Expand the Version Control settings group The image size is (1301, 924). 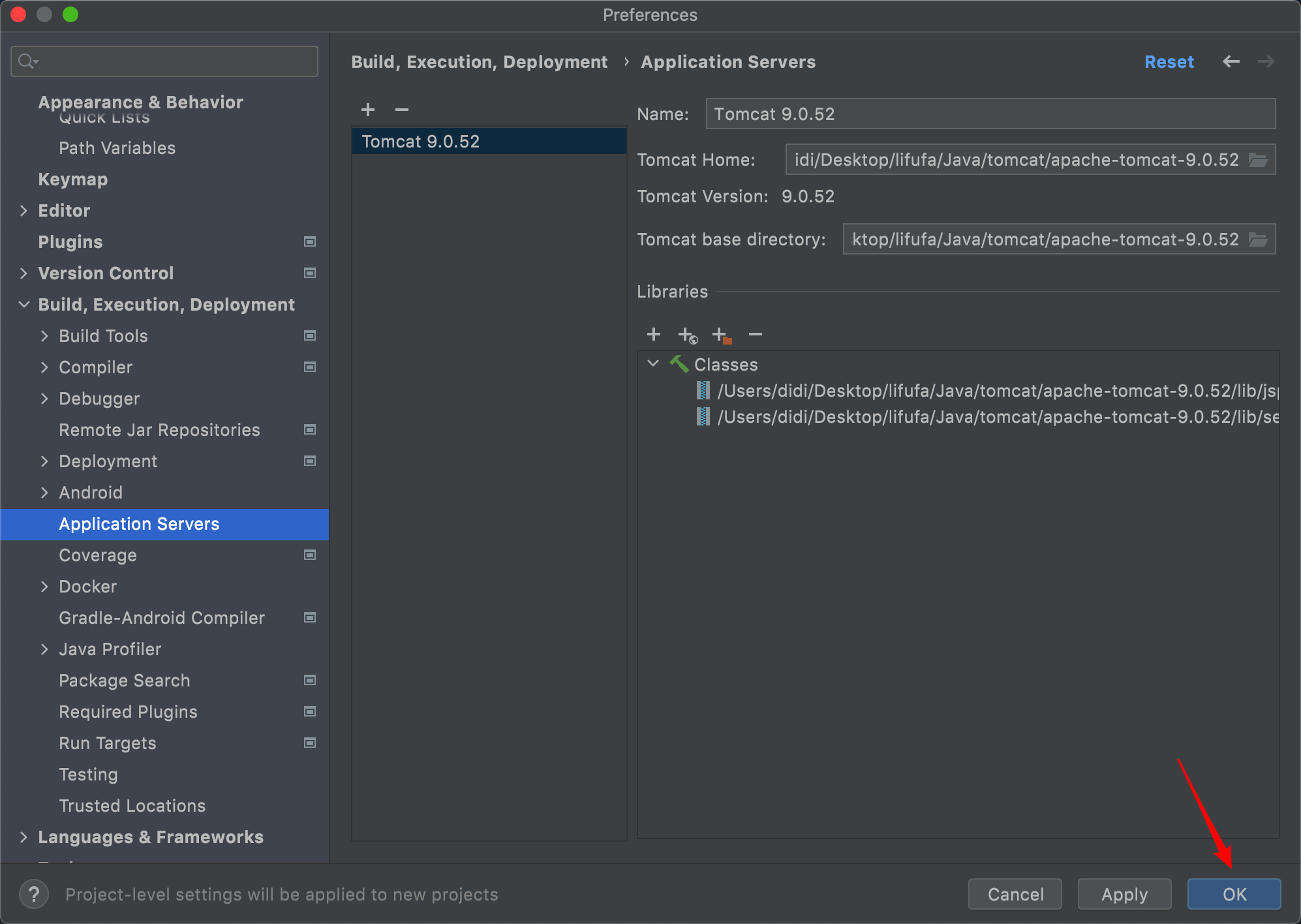24,273
